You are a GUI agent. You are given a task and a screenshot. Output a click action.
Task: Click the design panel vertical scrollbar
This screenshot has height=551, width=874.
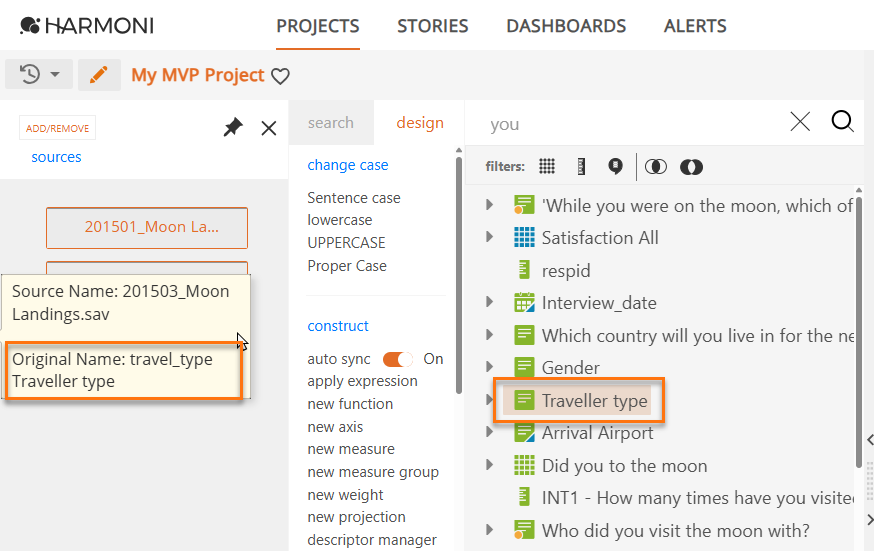459,276
